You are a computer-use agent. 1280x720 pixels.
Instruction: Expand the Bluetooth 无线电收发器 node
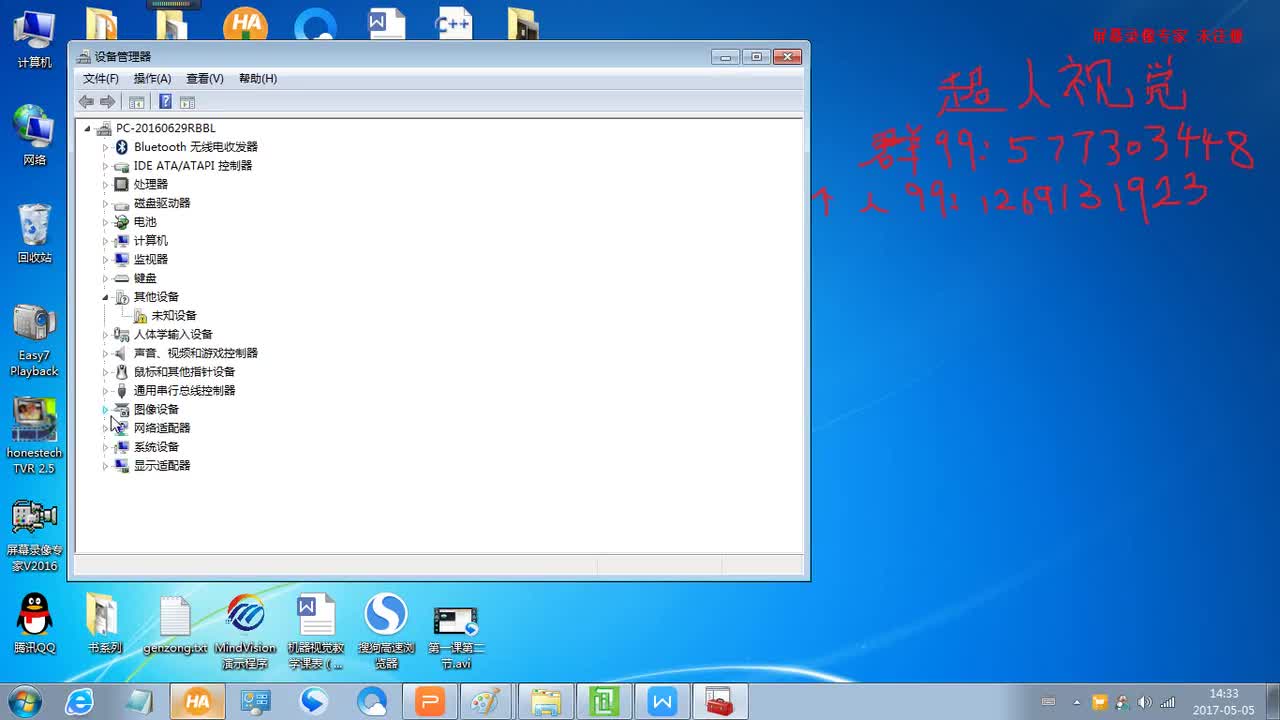click(105, 147)
